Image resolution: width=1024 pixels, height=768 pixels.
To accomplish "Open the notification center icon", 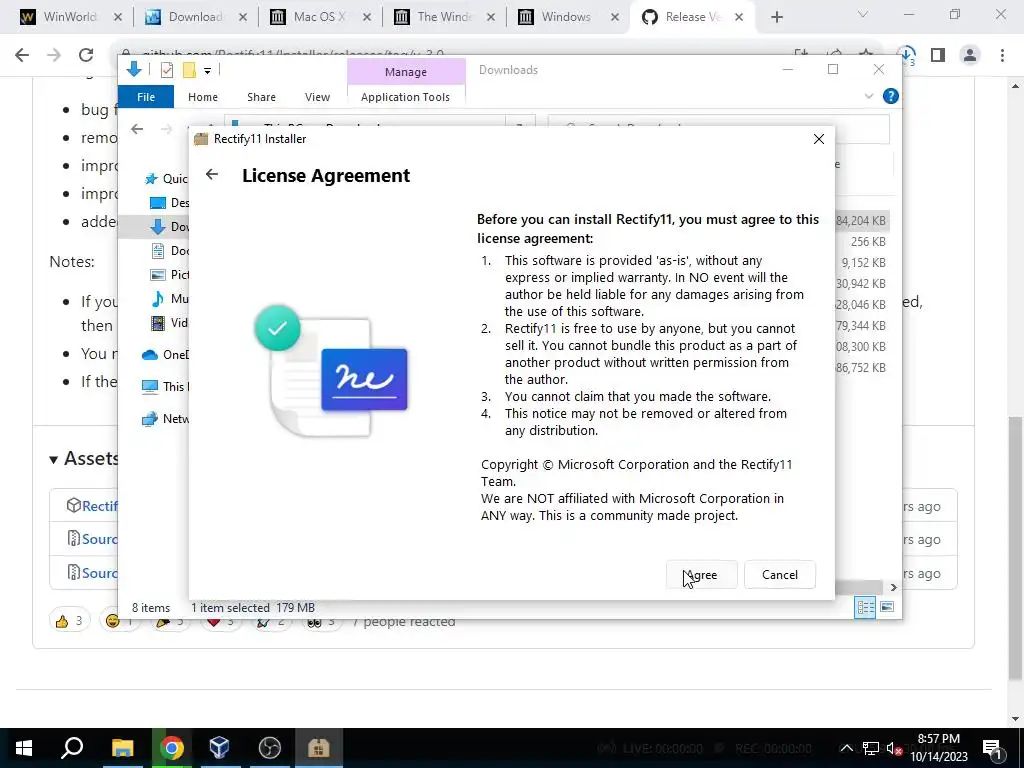I will [x=991, y=748].
